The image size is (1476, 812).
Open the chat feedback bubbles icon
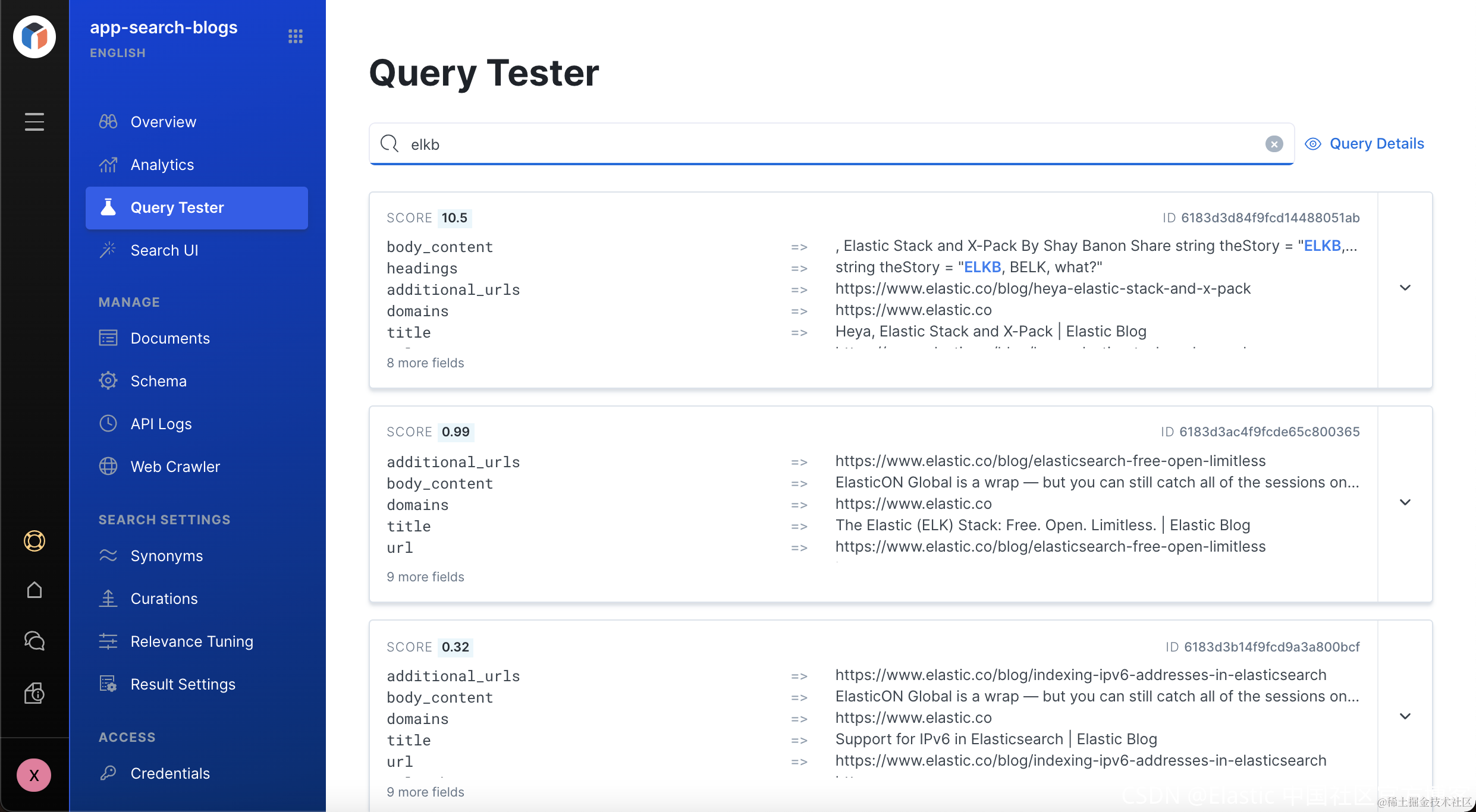(34, 641)
